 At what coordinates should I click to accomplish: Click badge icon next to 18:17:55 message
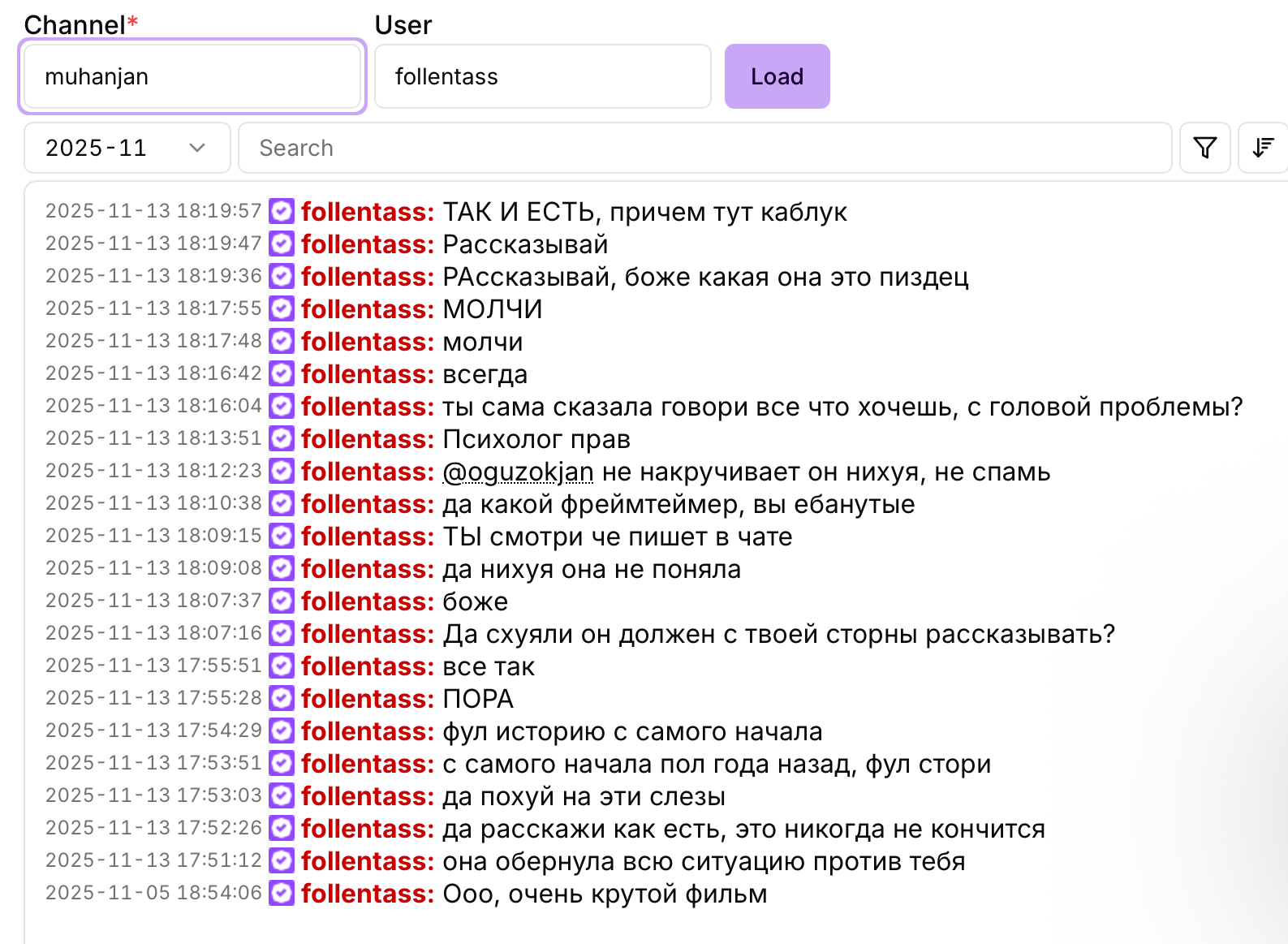pyautogui.click(x=282, y=309)
